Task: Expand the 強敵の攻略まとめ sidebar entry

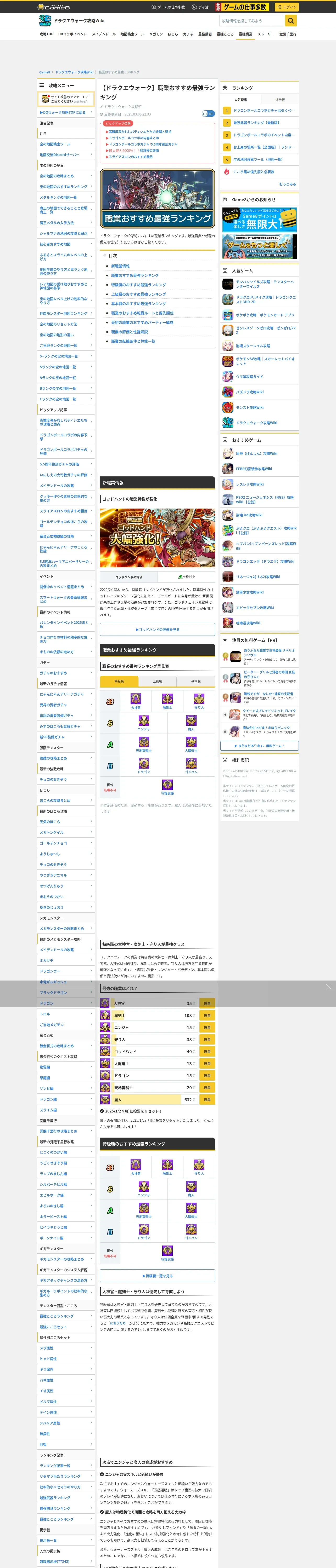Action: coord(66,758)
